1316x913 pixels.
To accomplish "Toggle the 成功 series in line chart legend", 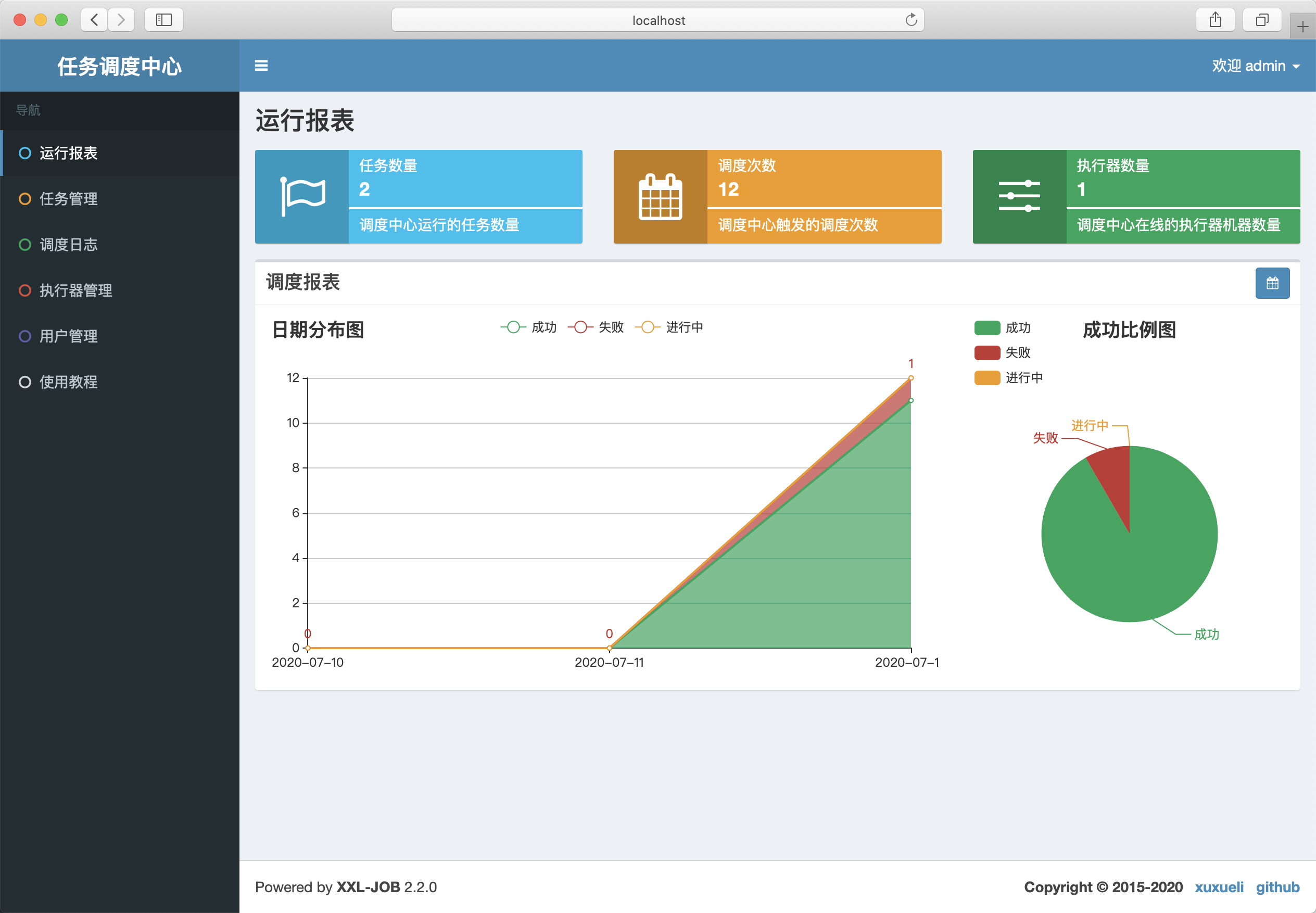I will [x=529, y=327].
